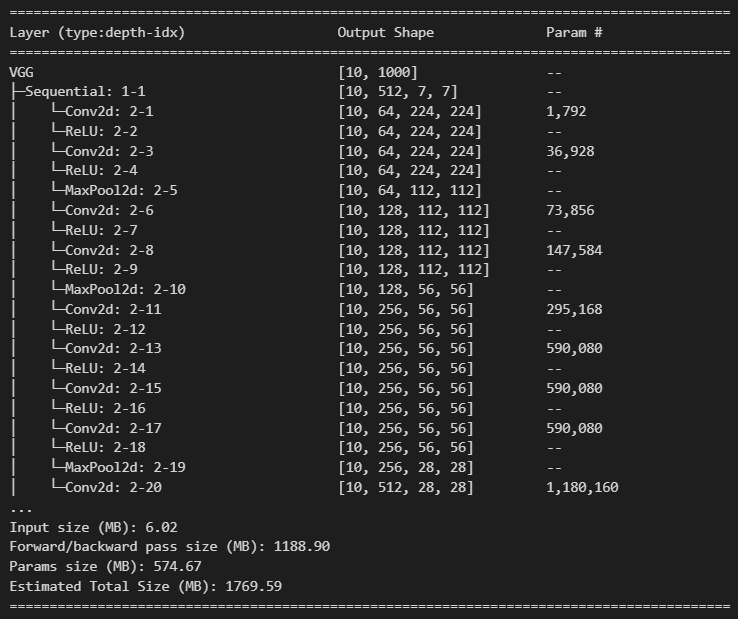Screen dimensions: 738x619
Task: Click the "ReLU: 2-9" layer name
Action: click(101, 269)
